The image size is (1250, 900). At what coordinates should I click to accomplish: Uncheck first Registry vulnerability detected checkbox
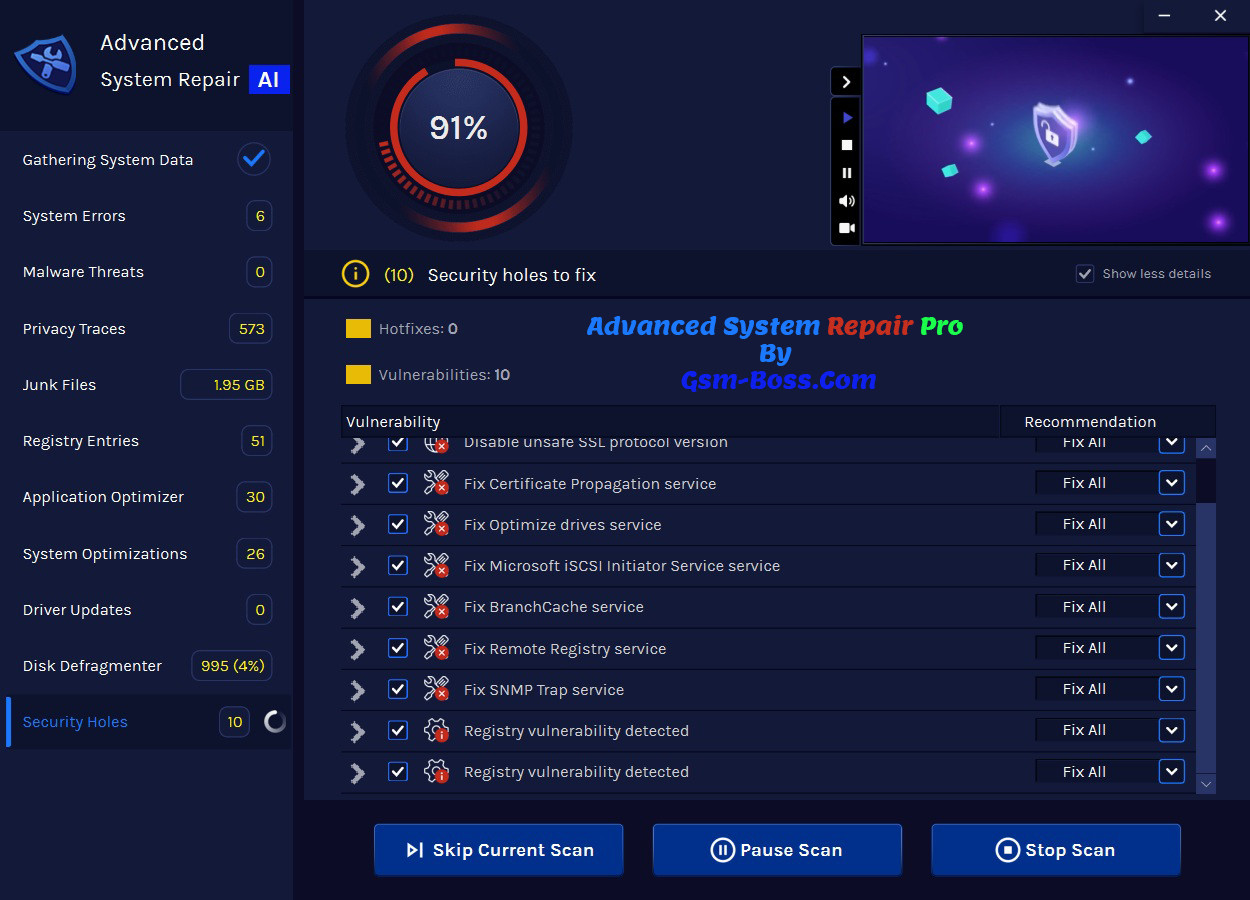[398, 730]
